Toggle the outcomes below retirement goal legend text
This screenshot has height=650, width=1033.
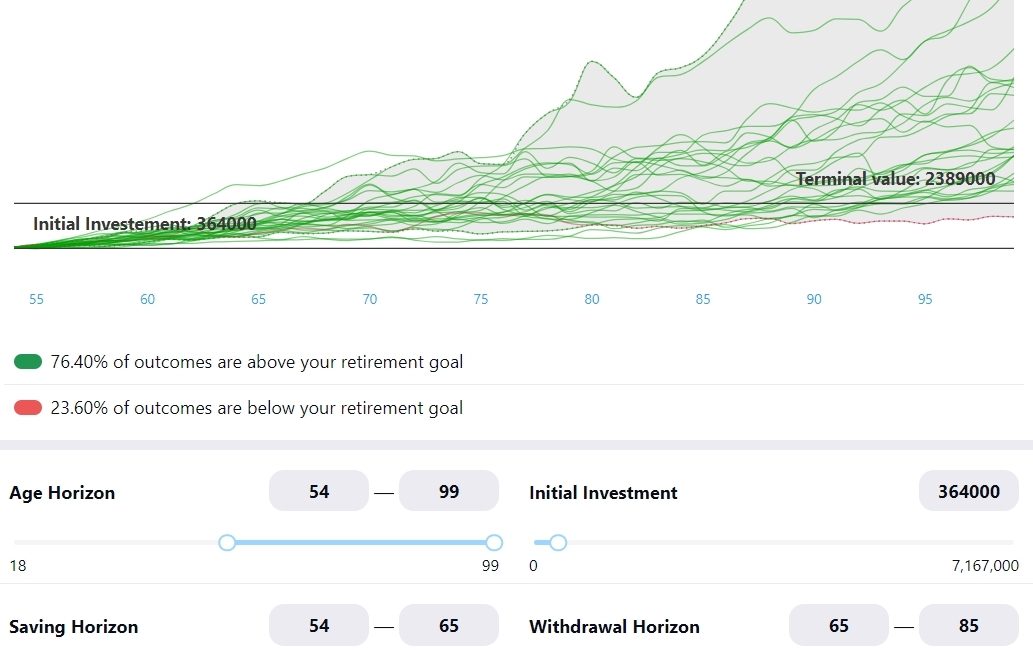coord(257,408)
